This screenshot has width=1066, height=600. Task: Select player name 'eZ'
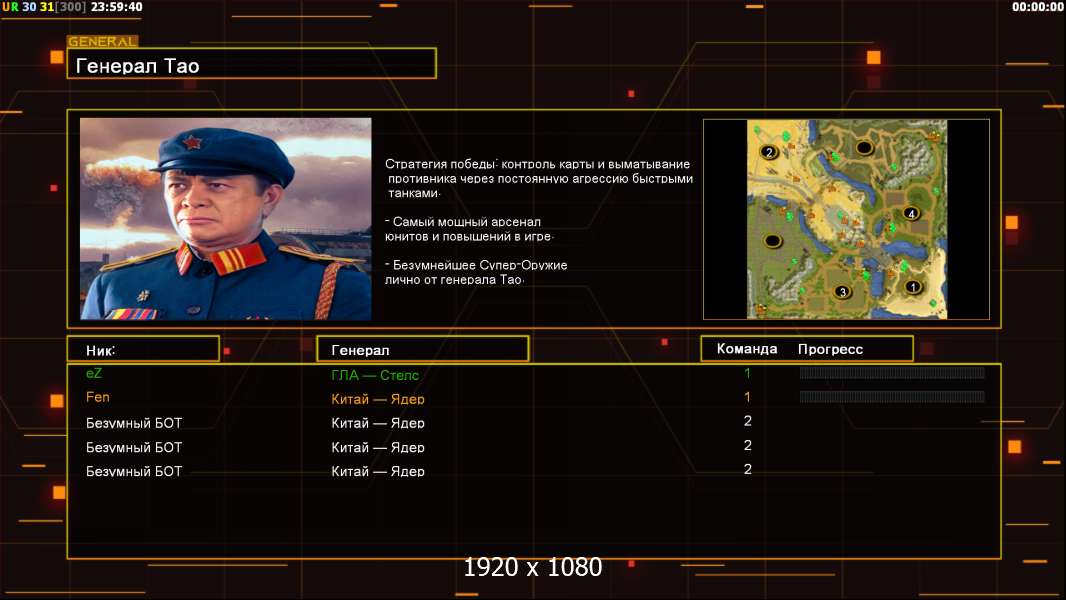pos(94,373)
